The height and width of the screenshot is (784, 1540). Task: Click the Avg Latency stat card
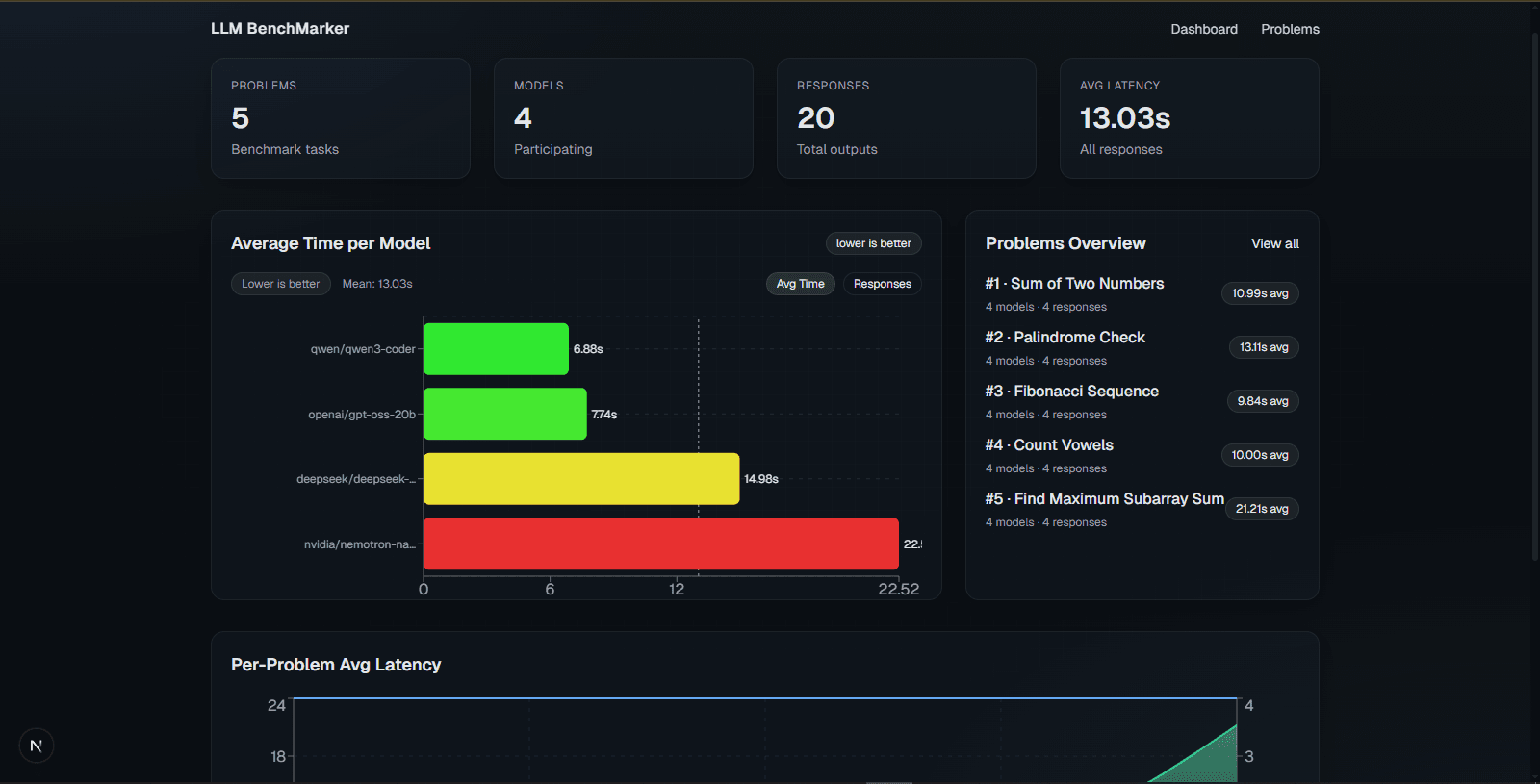pyautogui.click(x=1190, y=118)
